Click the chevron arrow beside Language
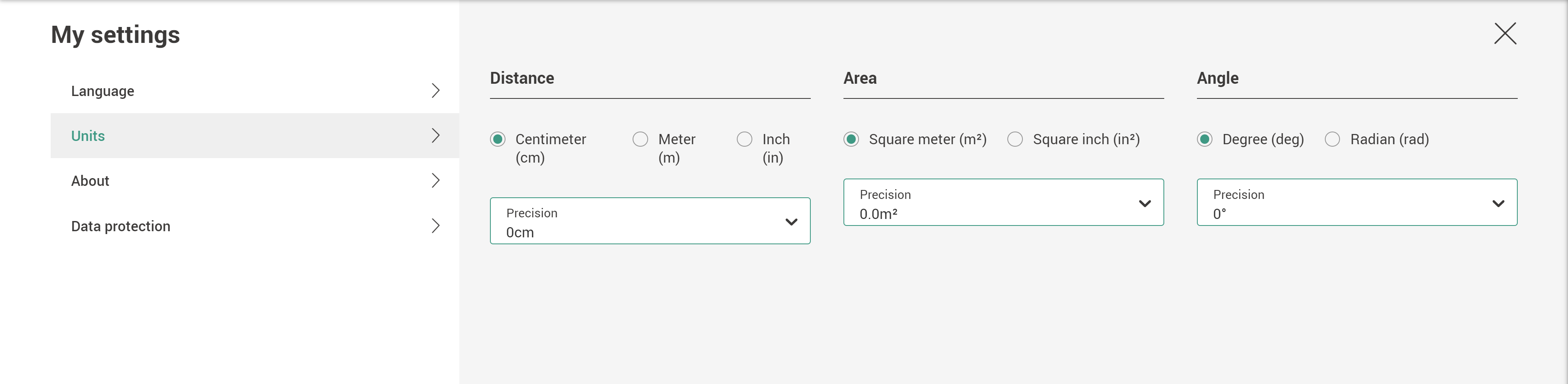The height and width of the screenshot is (384, 1568). click(435, 91)
